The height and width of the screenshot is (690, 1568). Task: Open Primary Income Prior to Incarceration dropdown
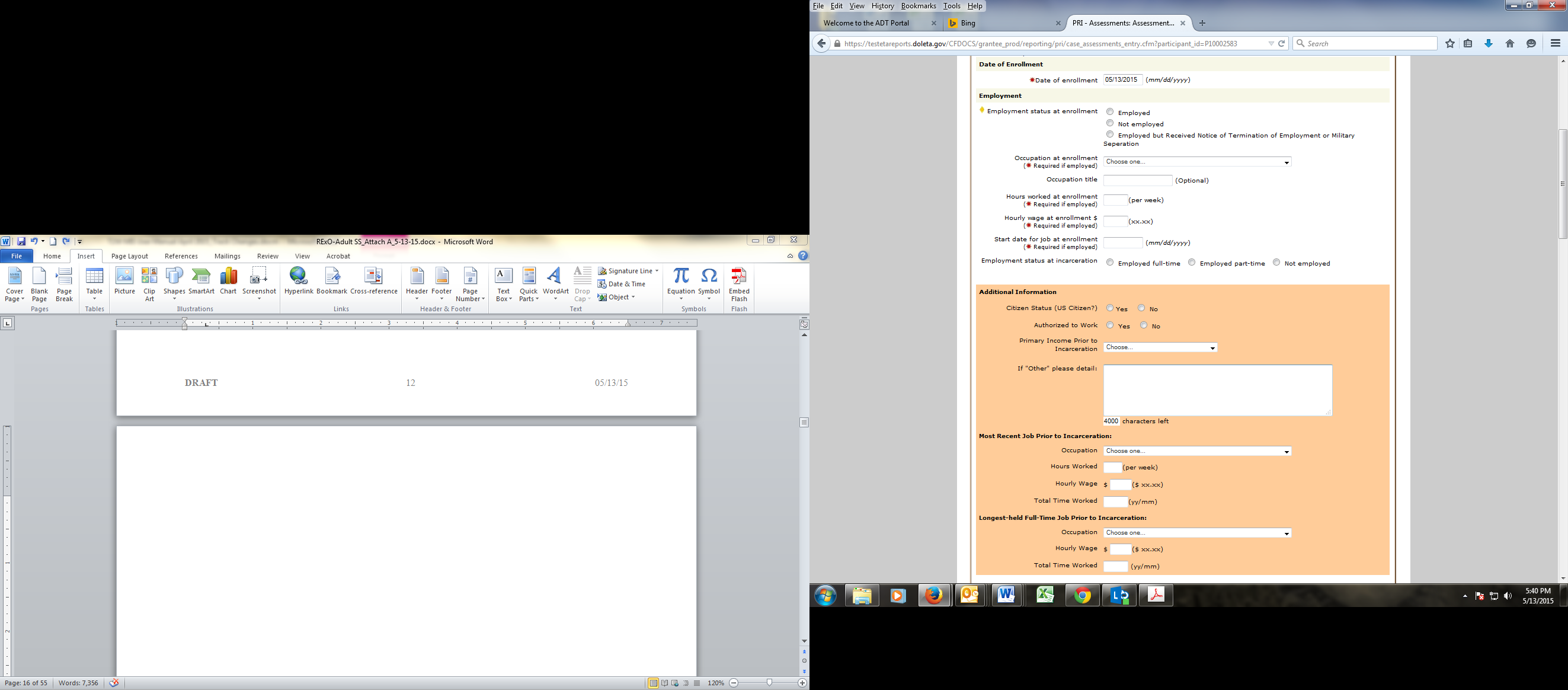click(1160, 347)
